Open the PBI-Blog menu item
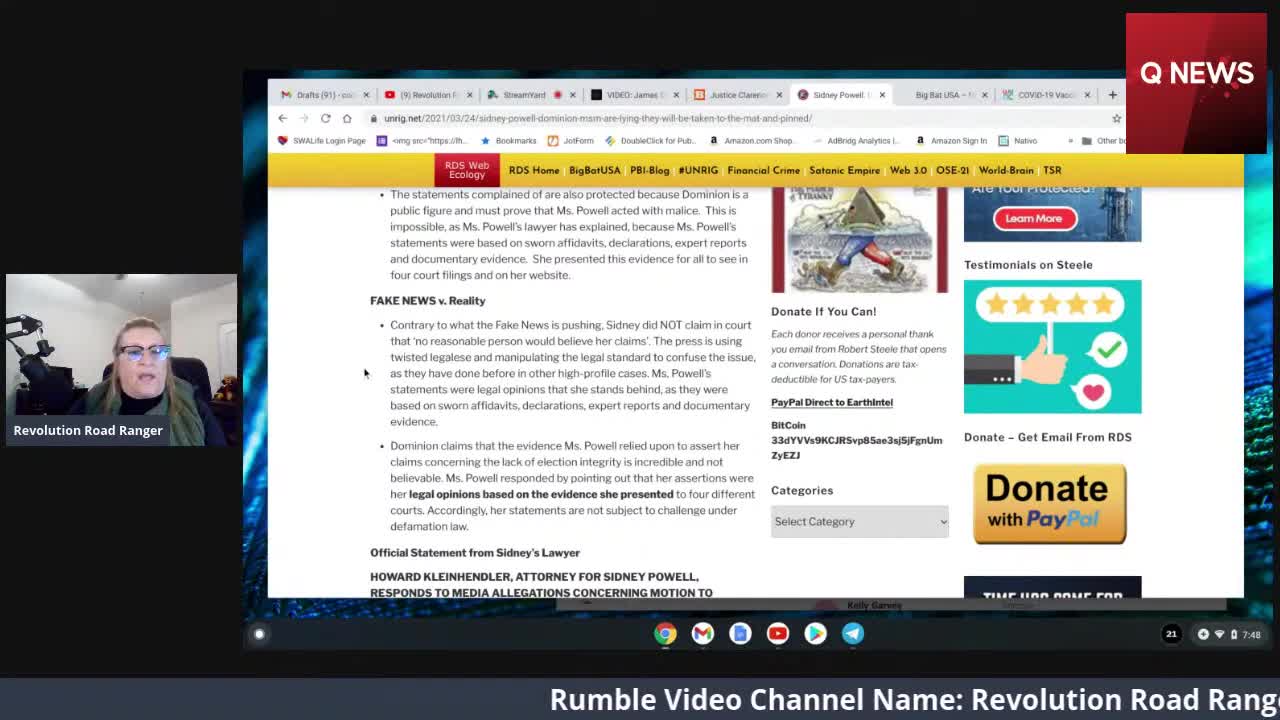Image resolution: width=1280 pixels, height=720 pixels. pos(649,170)
